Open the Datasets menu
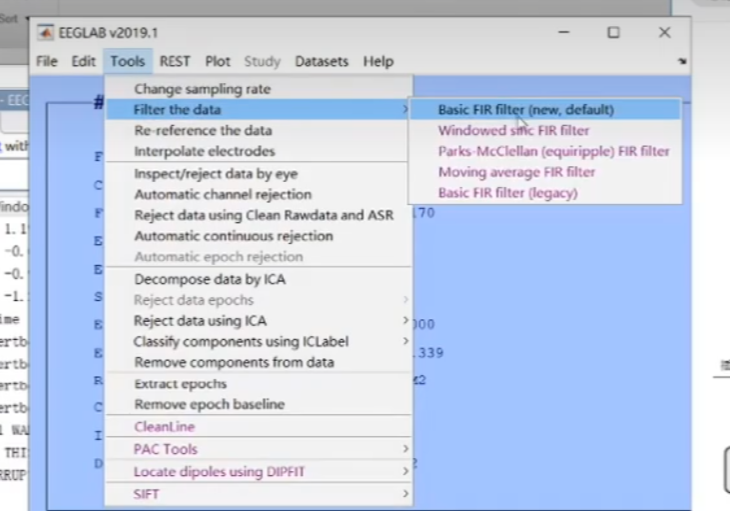The image size is (730, 511). pyautogui.click(x=323, y=61)
